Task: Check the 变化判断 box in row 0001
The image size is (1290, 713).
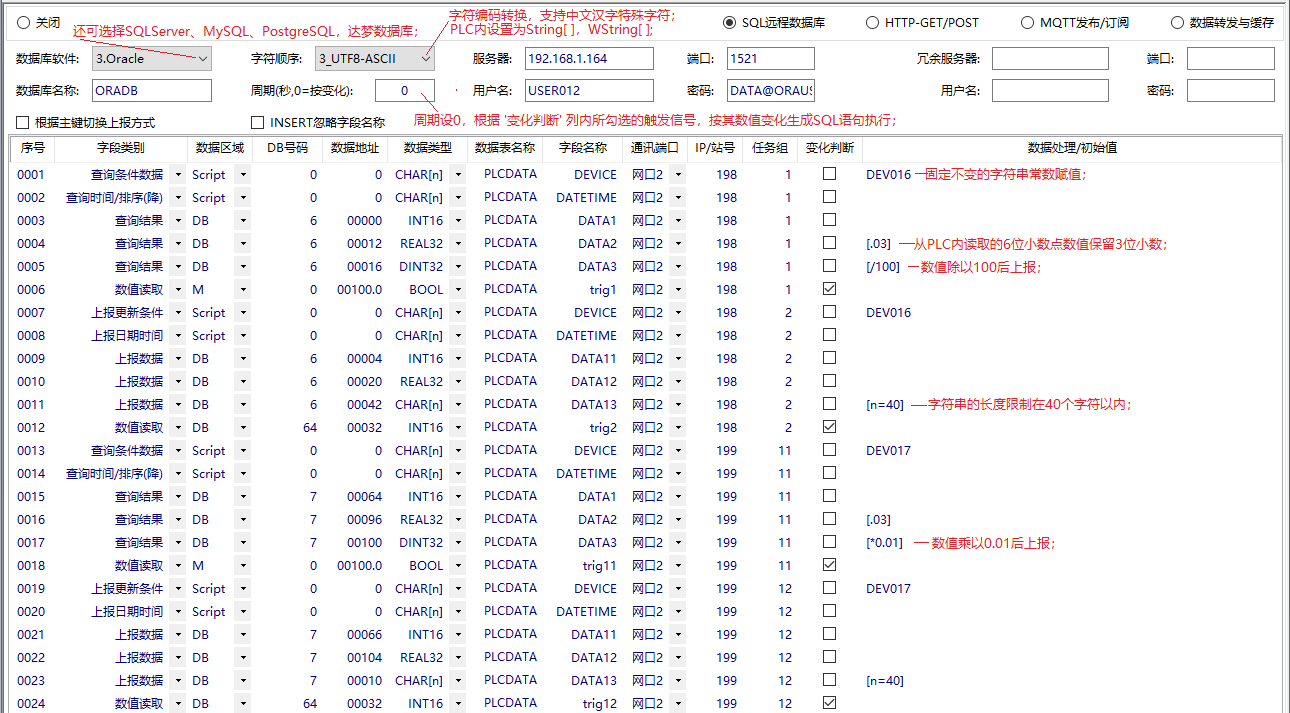Action: pyautogui.click(x=829, y=174)
